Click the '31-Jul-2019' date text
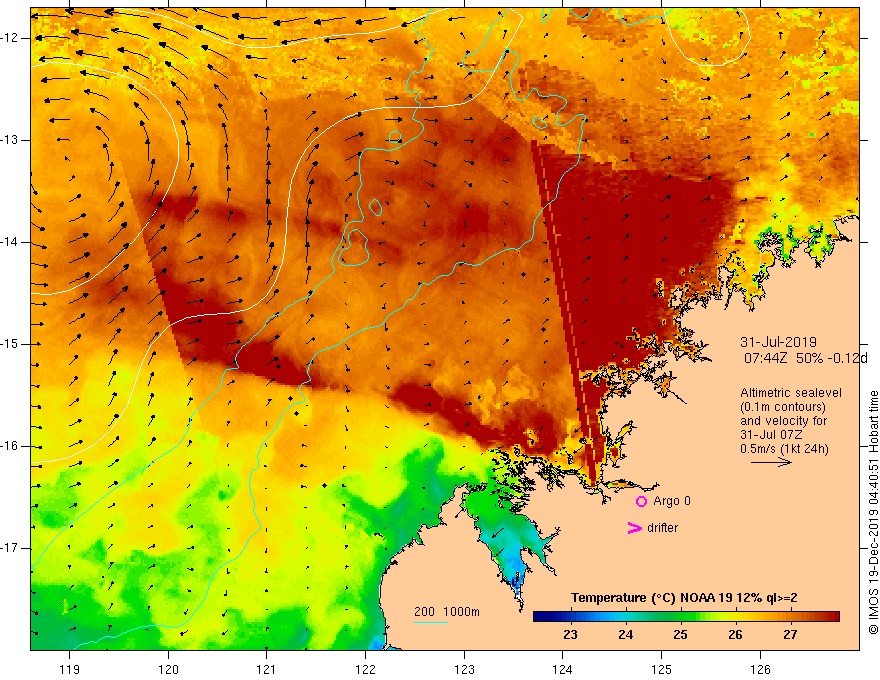Screen dimensions: 880x680 point(778,342)
